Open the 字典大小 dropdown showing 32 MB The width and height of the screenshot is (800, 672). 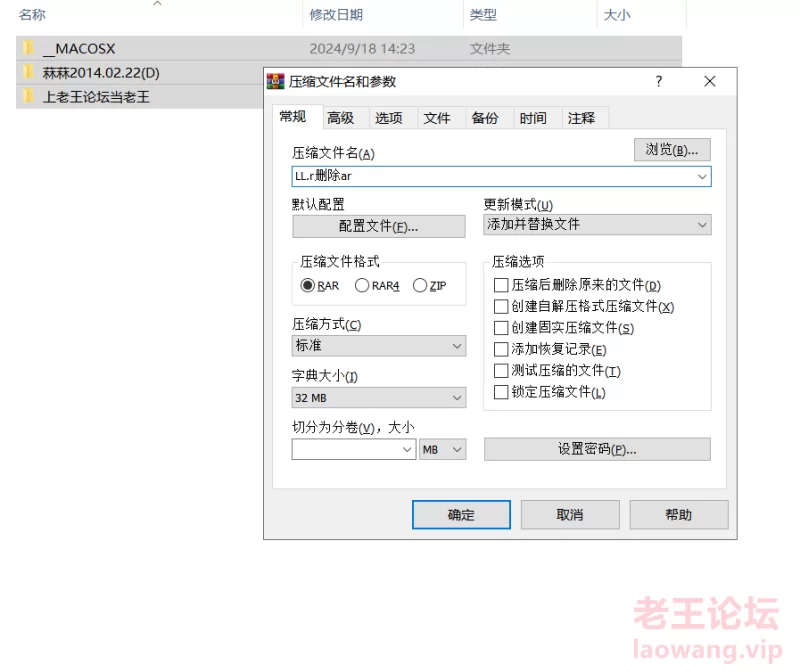point(379,397)
